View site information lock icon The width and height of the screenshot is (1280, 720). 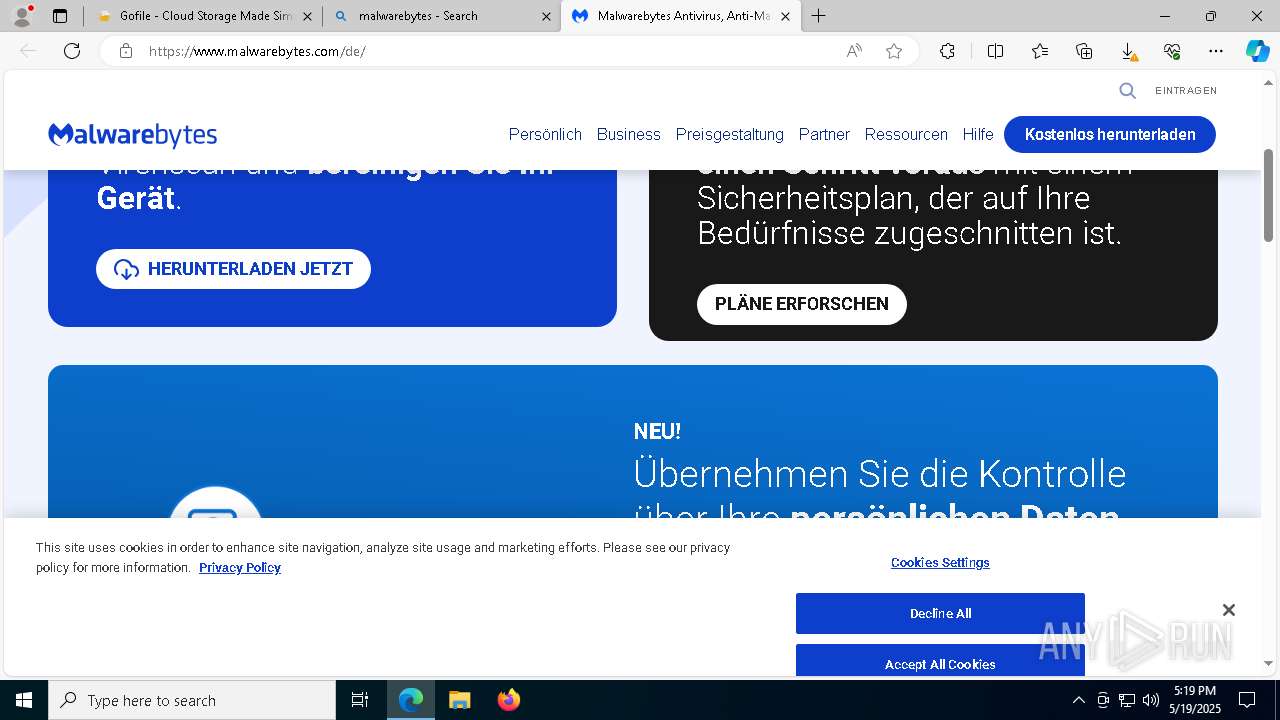click(x=126, y=51)
